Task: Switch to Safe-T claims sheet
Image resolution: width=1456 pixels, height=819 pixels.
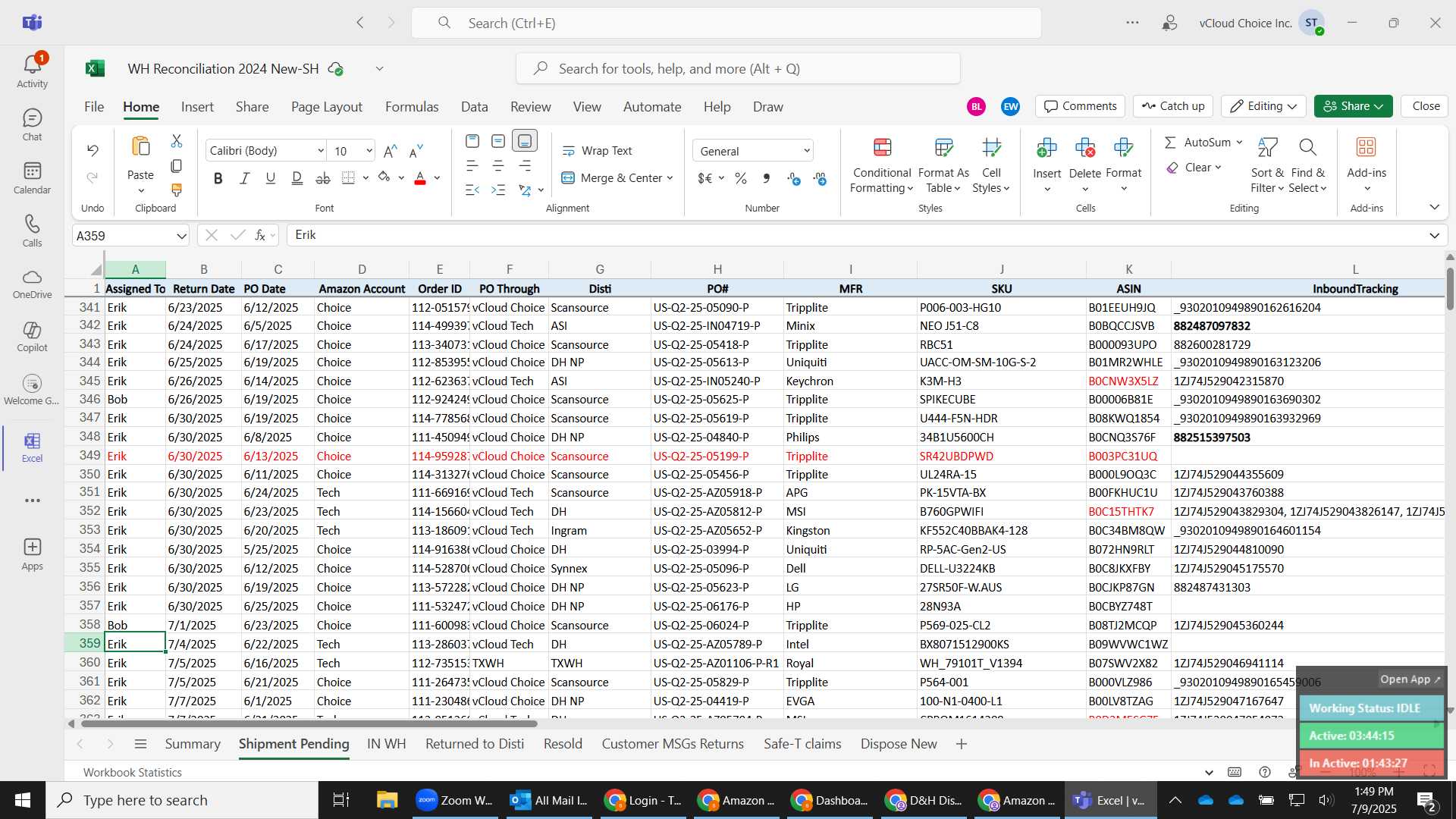Action: pos(802,744)
